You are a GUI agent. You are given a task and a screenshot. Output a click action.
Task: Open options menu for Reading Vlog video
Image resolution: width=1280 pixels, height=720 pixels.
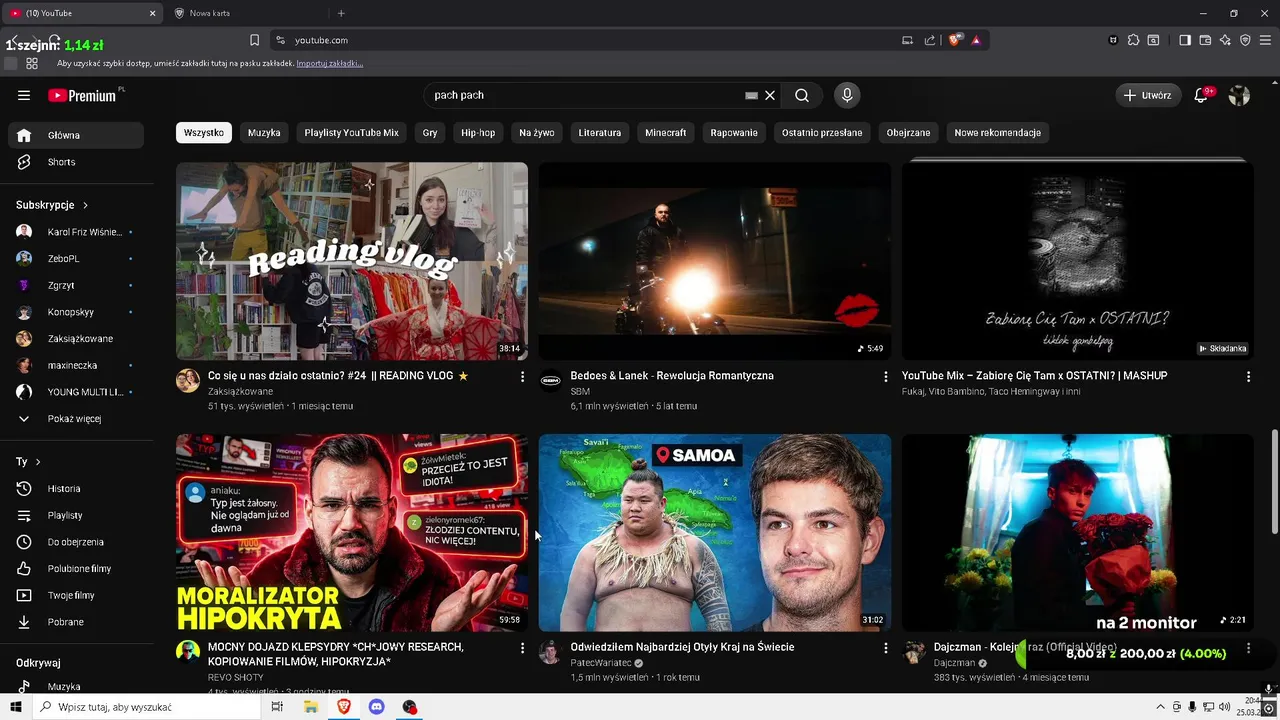pyautogui.click(x=522, y=377)
